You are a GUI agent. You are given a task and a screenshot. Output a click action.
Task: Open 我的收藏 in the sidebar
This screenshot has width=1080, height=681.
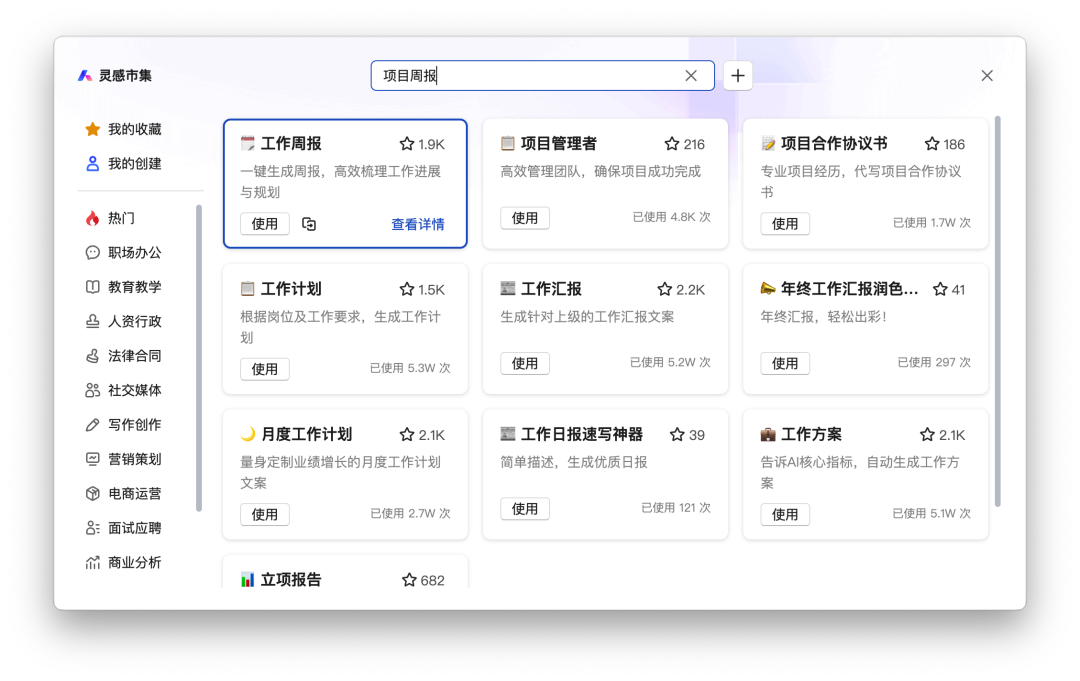123,129
